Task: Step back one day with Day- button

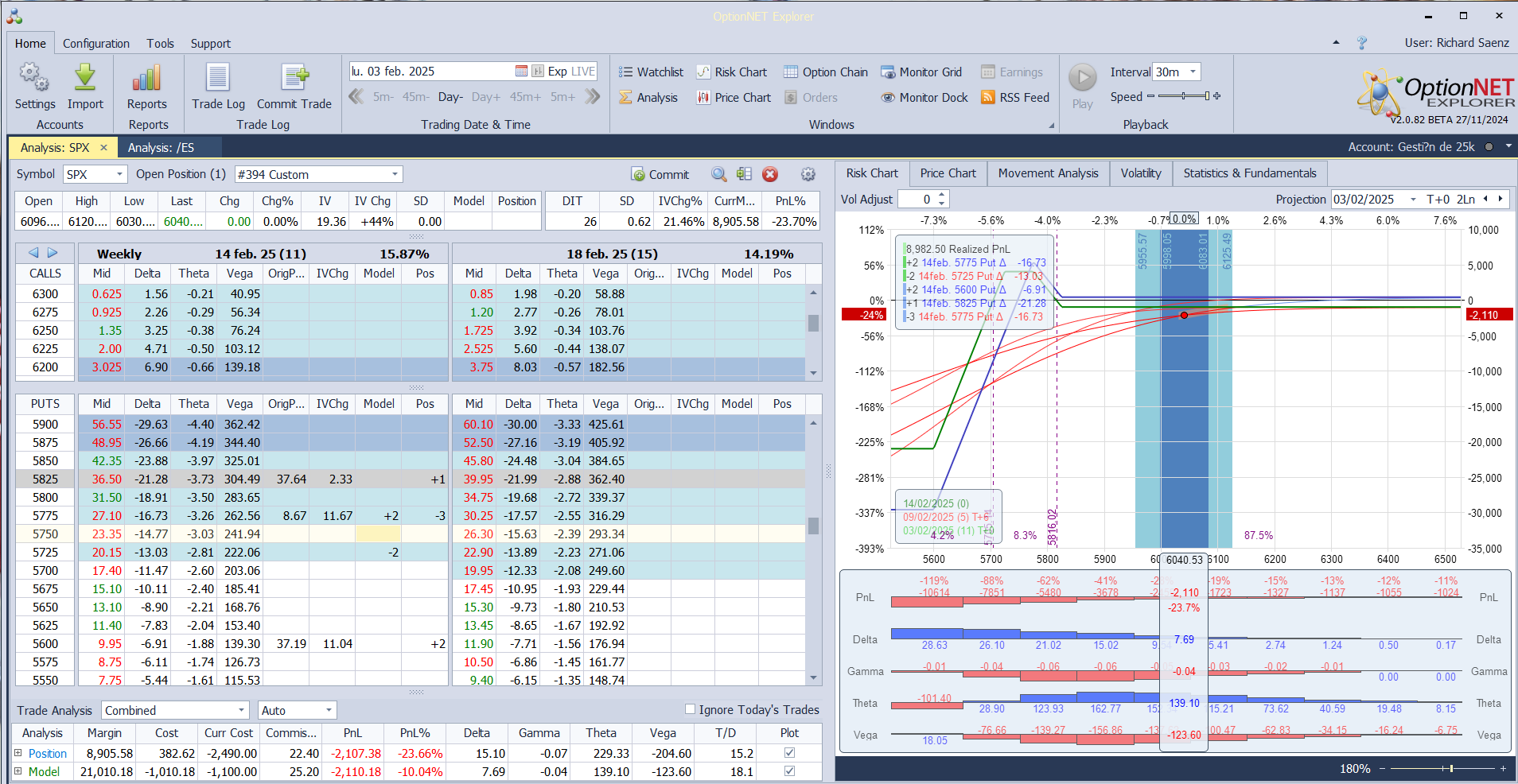Action: pos(450,97)
